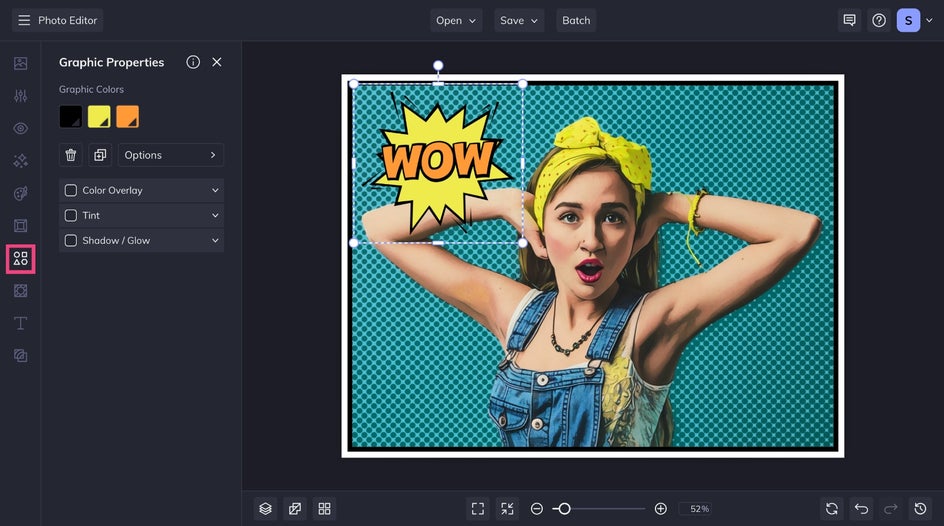Image resolution: width=944 pixels, height=526 pixels.
Task: Open the Textures sidebar tab
Action: (20, 356)
